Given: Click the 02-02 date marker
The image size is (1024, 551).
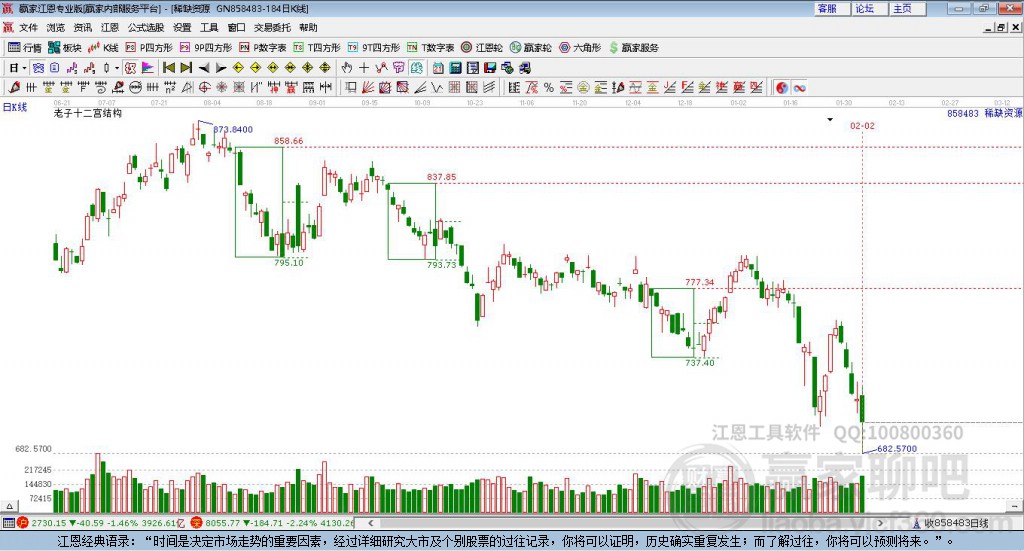Looking at the screenshot, I should click(862, 125).
